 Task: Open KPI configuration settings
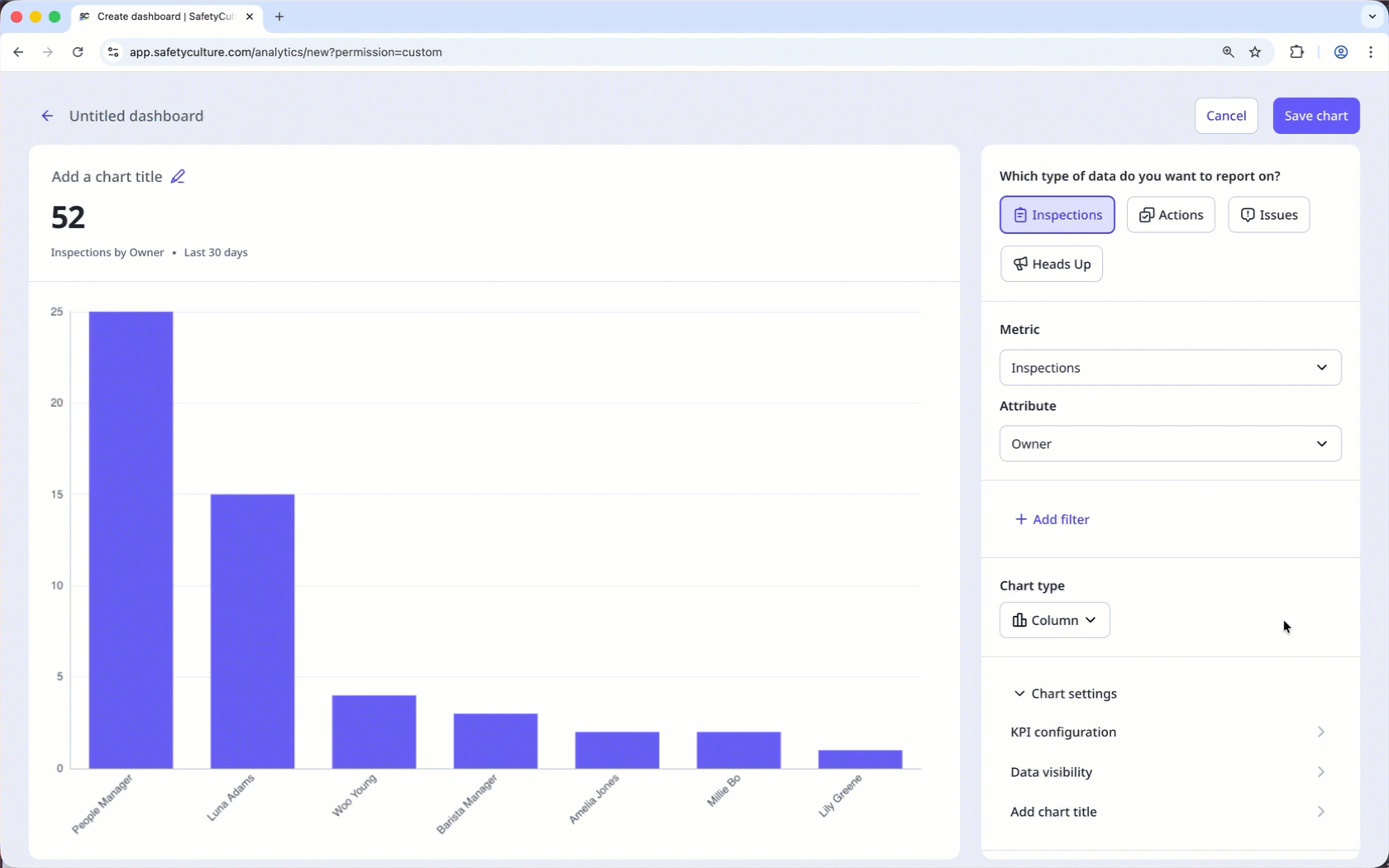1169,732
